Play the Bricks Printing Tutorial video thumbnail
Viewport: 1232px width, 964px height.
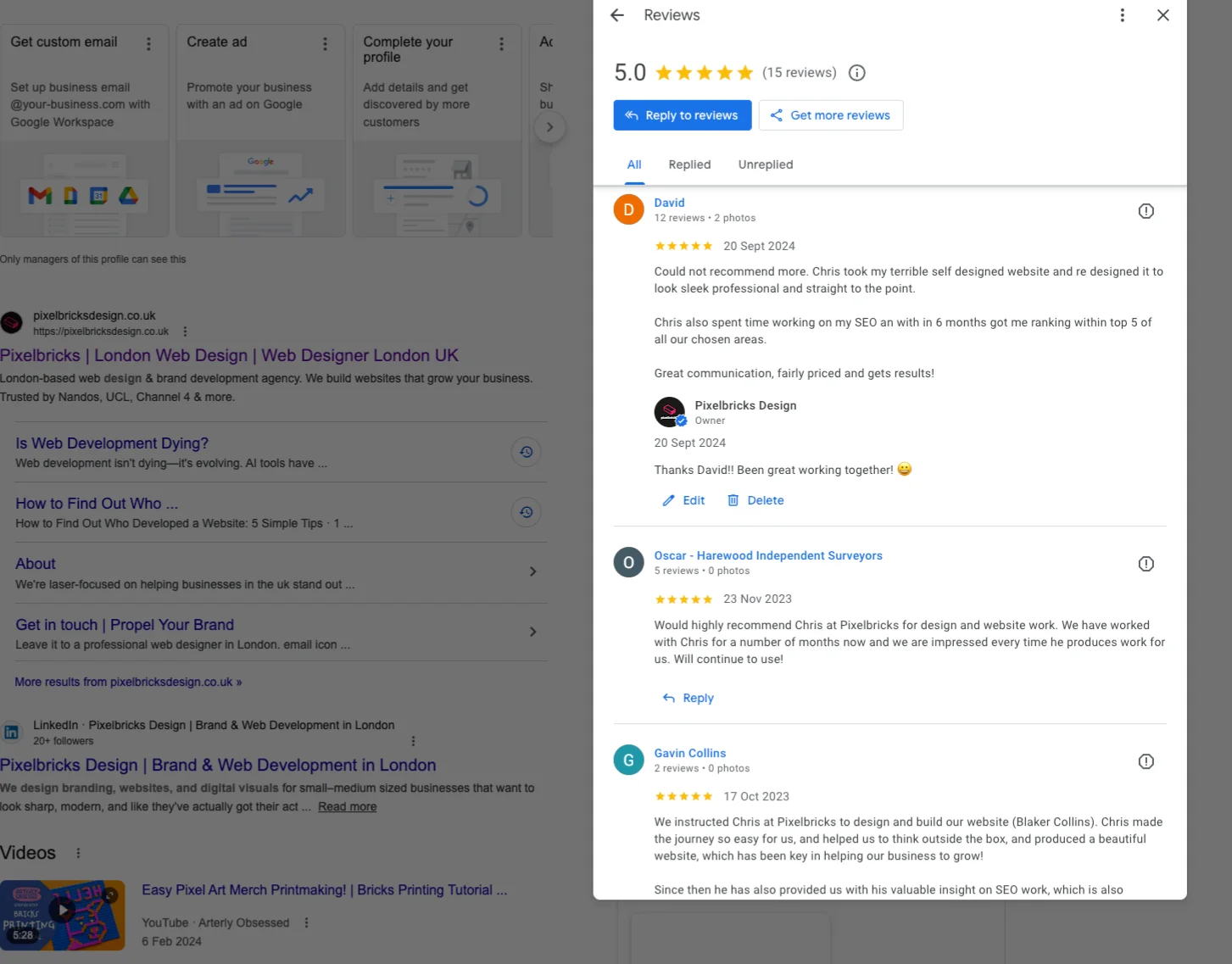click(63, 915)
